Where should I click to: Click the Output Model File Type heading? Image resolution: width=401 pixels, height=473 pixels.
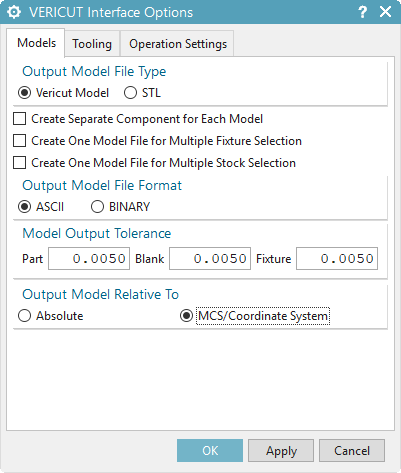tap(94, 72)
